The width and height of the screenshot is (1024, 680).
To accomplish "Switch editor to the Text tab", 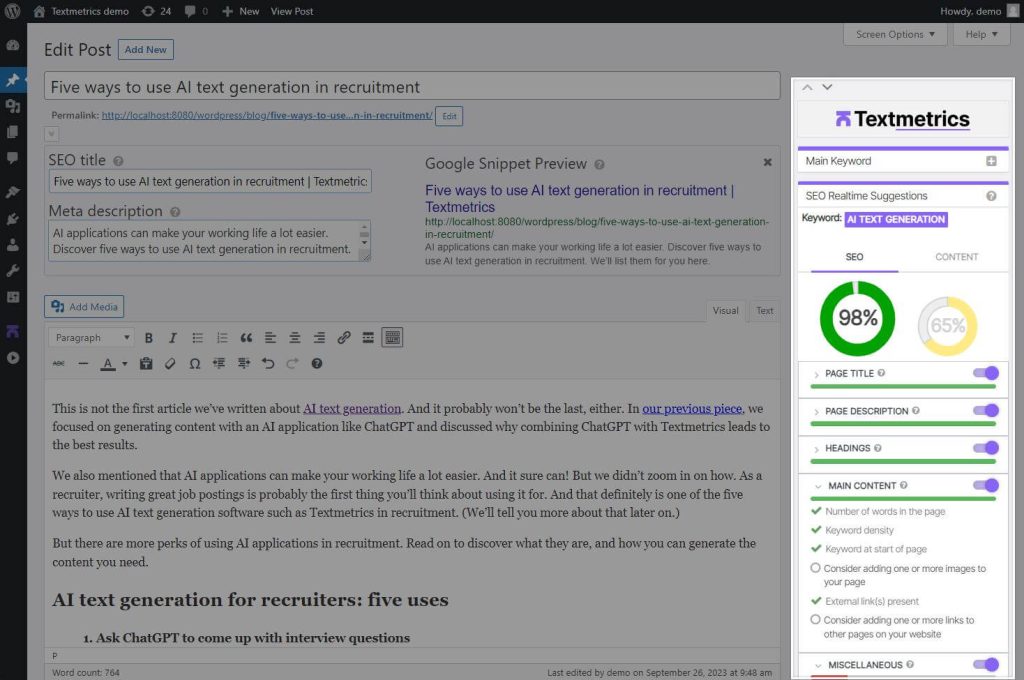I will tap(764, 311).
